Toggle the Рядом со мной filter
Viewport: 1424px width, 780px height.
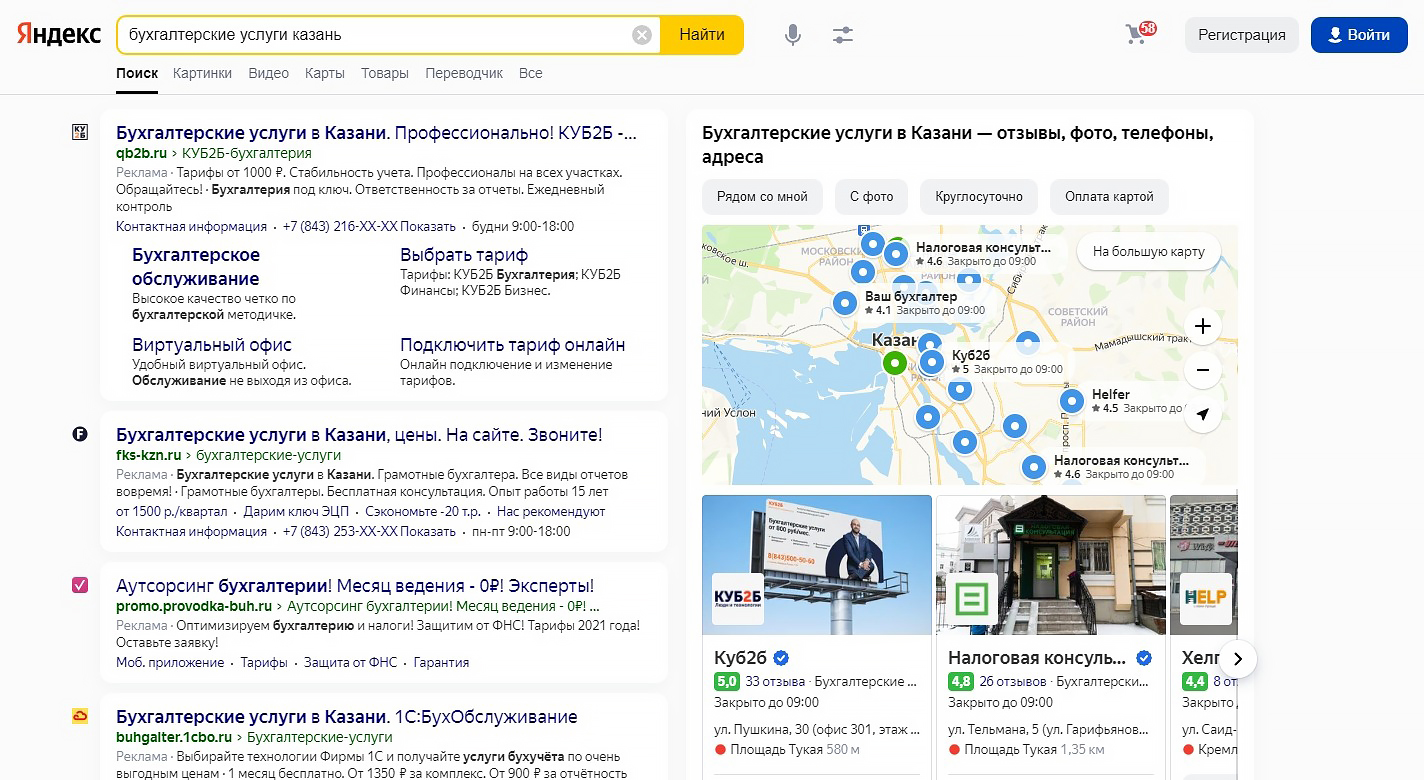[762, 197]
